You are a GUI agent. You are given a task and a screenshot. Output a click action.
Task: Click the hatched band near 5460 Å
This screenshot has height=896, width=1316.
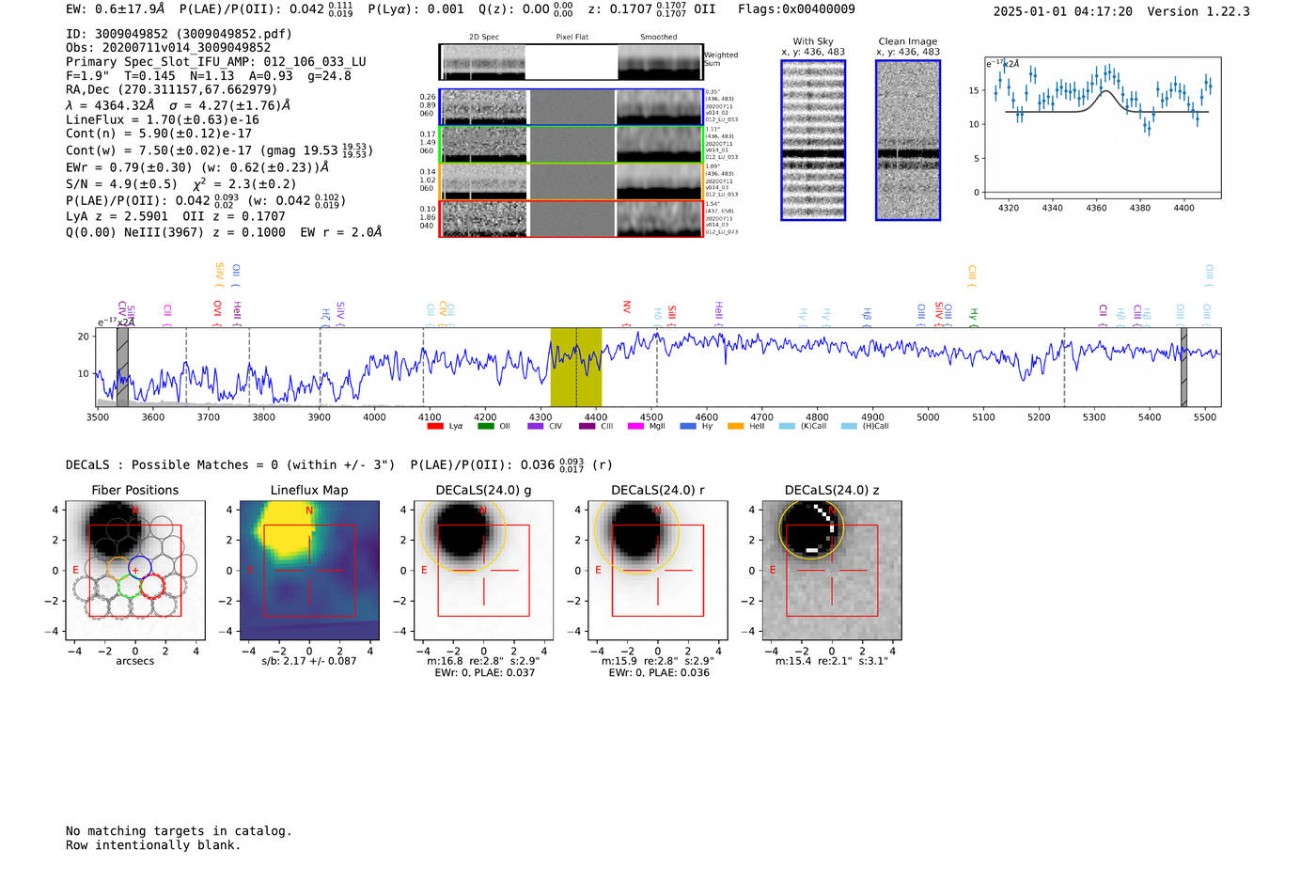pyautogui.click(x=1184, y=368)
